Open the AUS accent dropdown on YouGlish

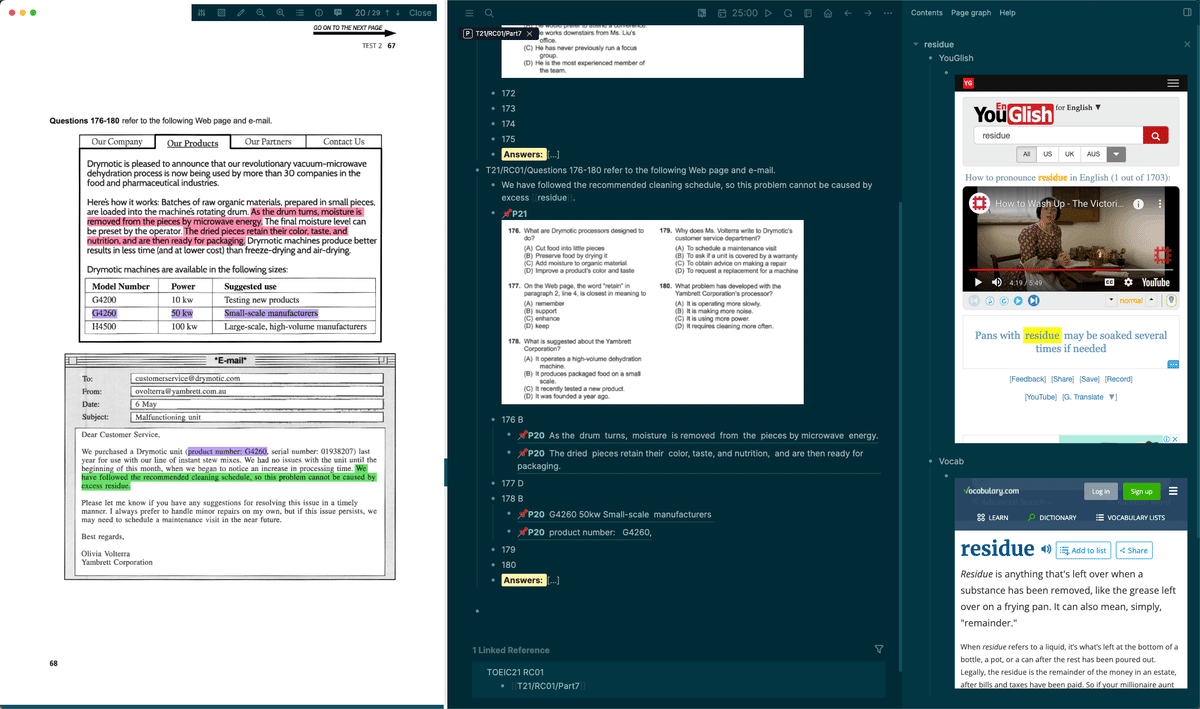[x=1116, y=155]
